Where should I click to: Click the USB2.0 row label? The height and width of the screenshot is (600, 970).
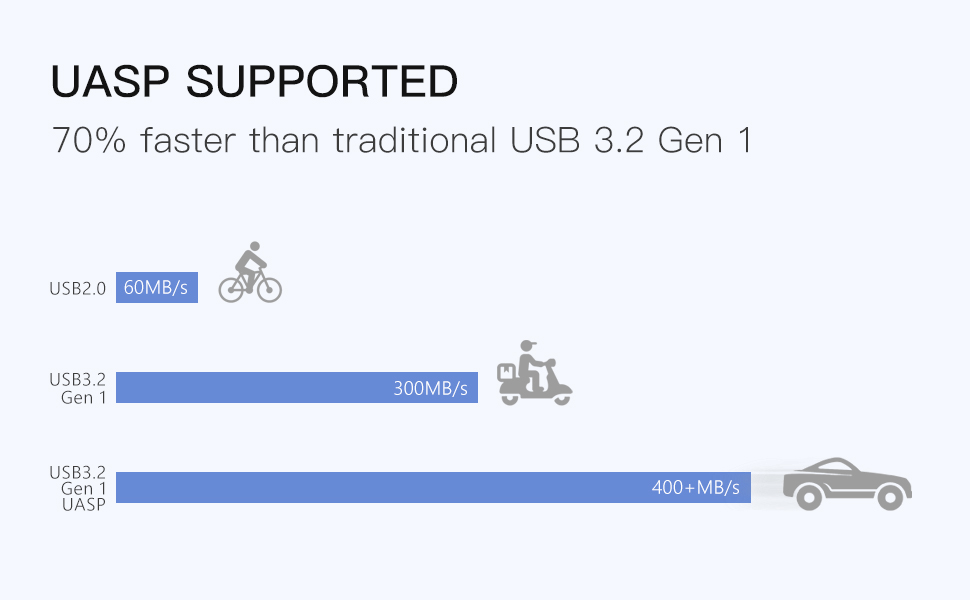point(77,289)
